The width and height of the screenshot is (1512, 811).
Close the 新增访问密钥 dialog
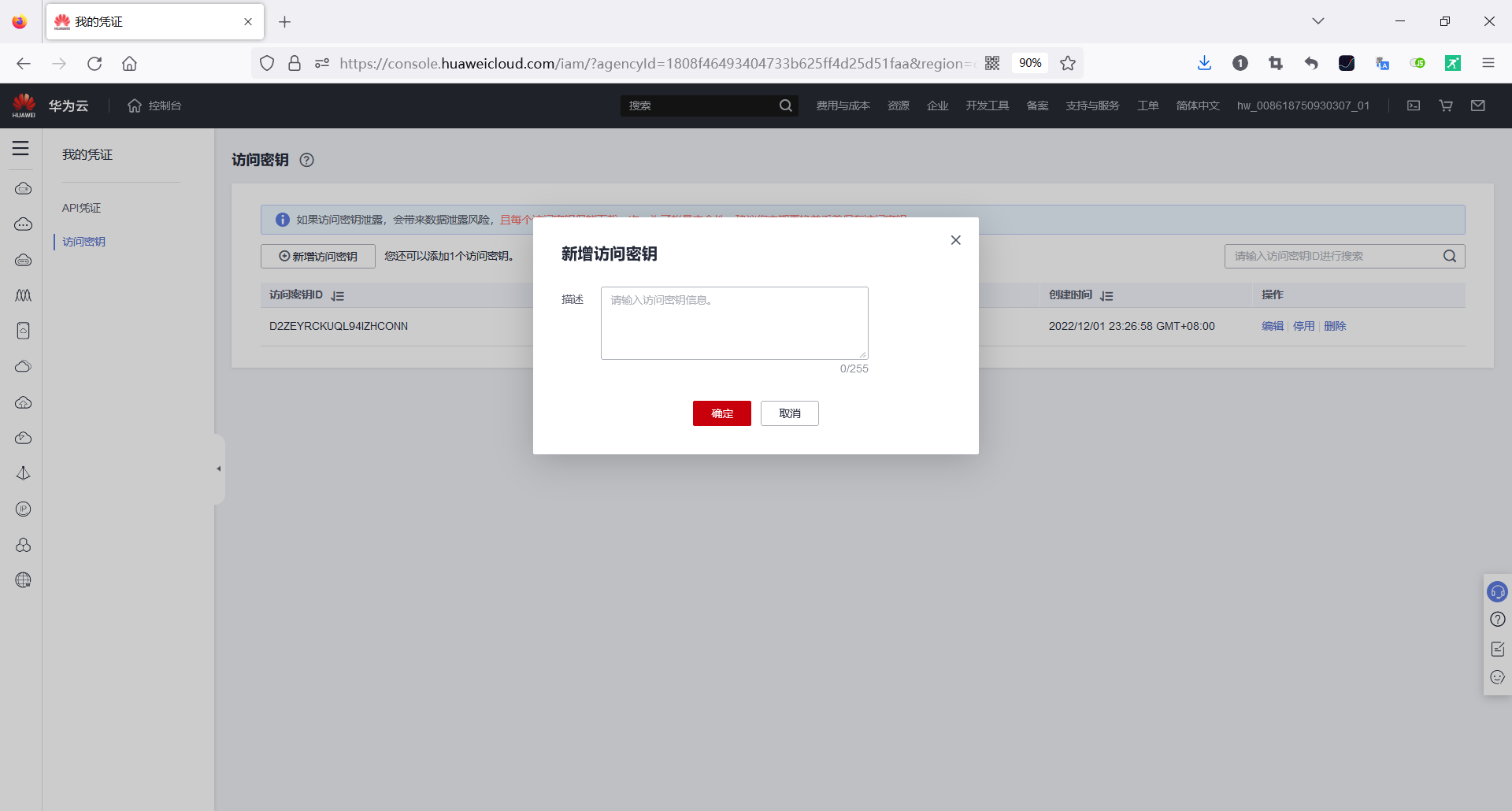[955, 240]
